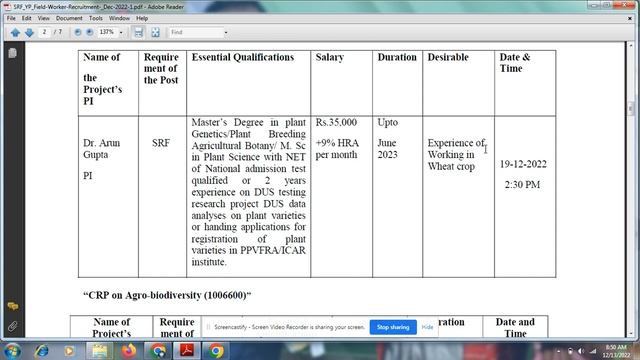Click 'Working in Wheat crop' text
Screen dimensions: 640x360
click(451, 160)
